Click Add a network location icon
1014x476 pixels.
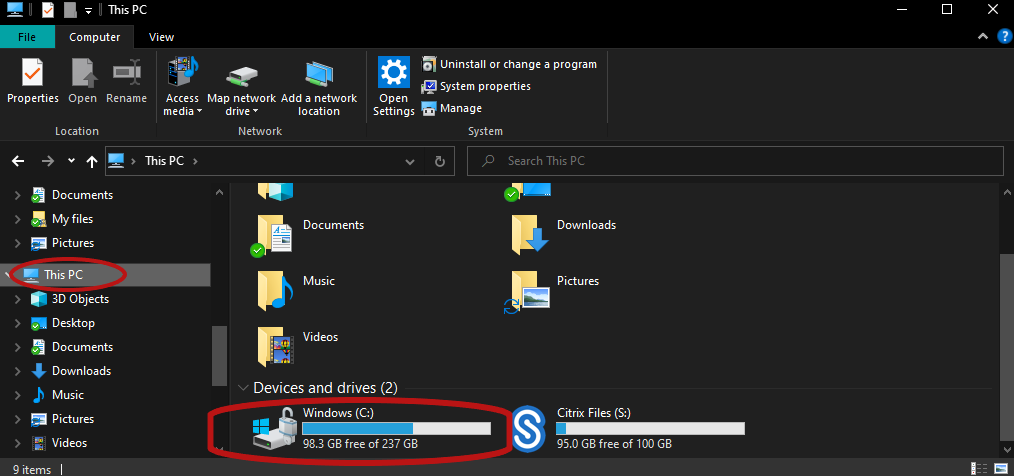click(x=319, y=74)
